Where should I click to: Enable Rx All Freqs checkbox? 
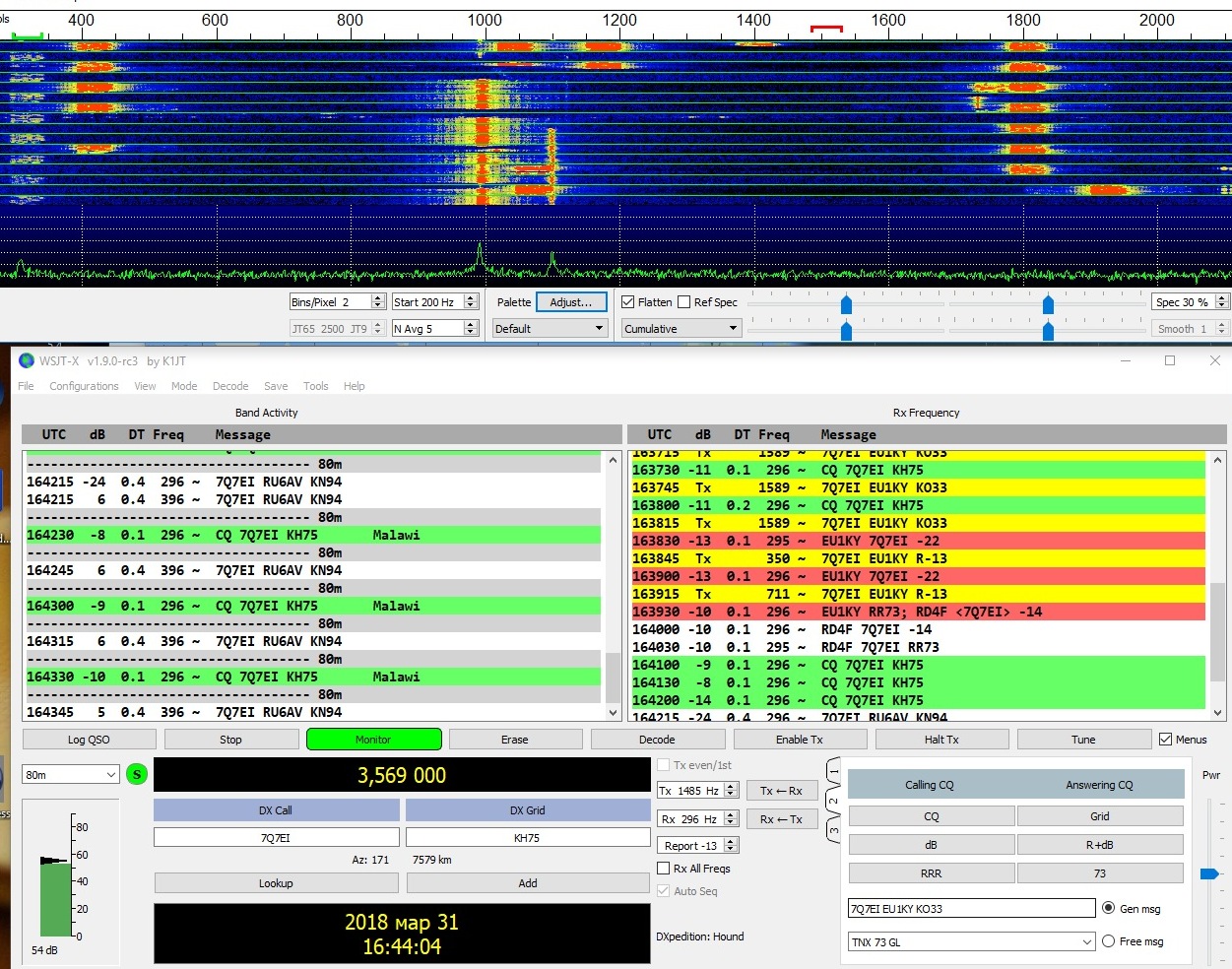664,869
